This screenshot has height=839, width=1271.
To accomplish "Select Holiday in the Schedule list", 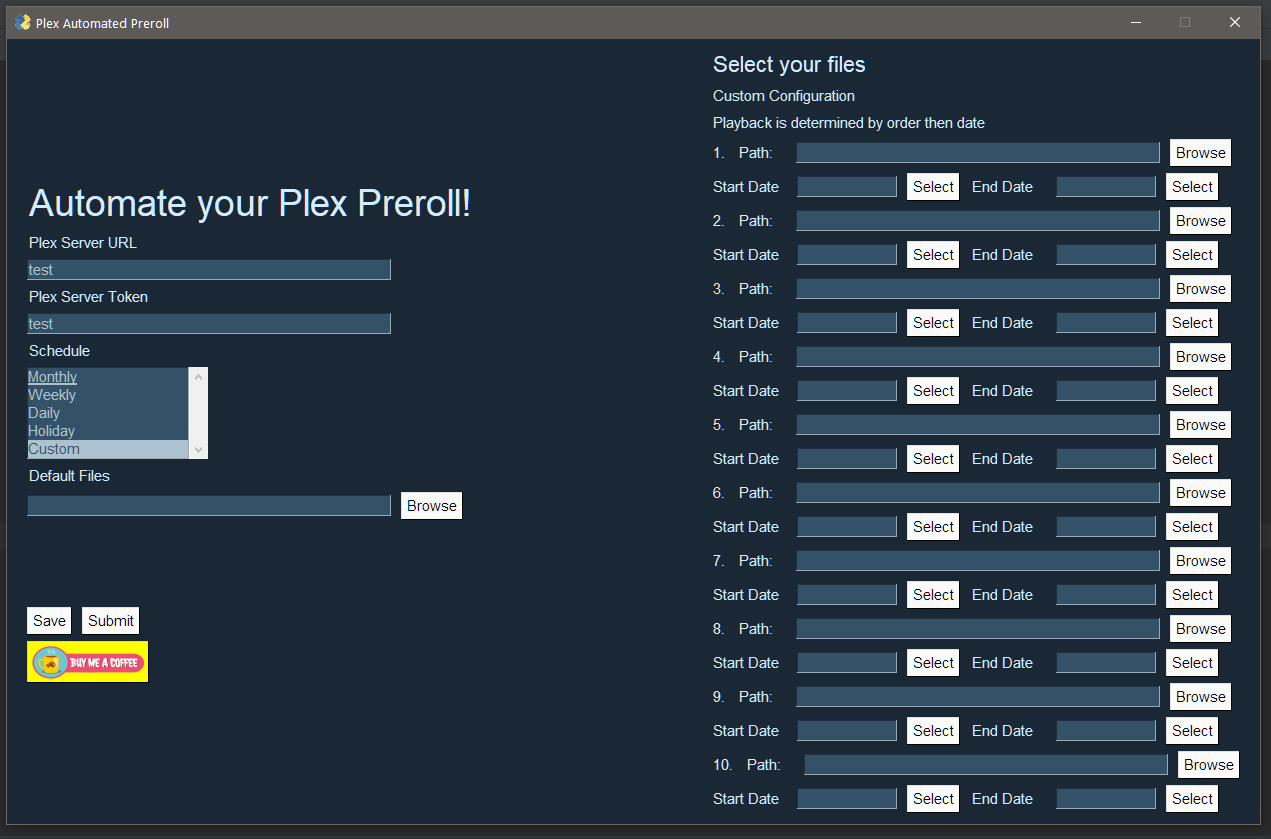I will 107,431.
